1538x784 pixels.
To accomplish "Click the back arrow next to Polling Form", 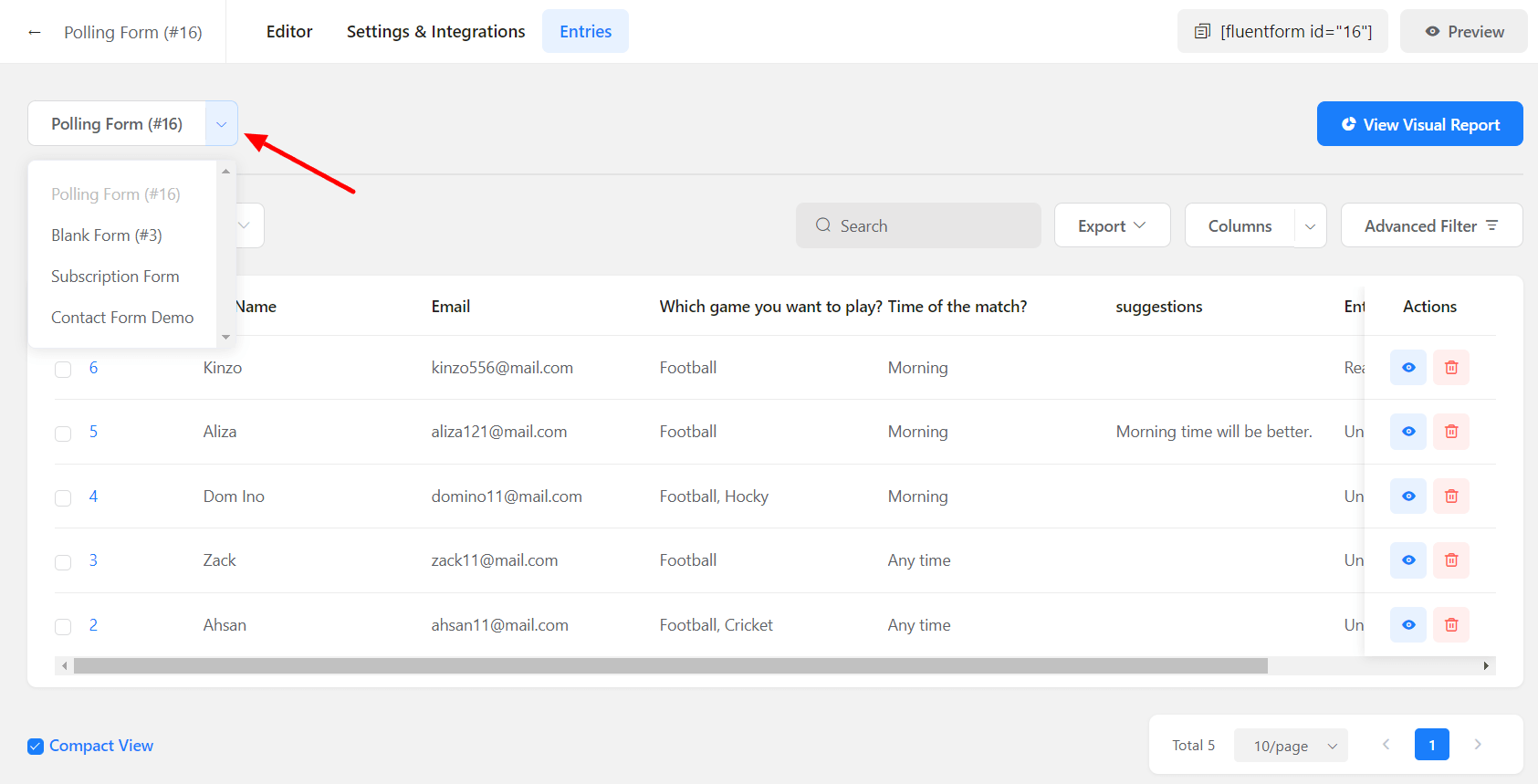I will pos(35,32).
